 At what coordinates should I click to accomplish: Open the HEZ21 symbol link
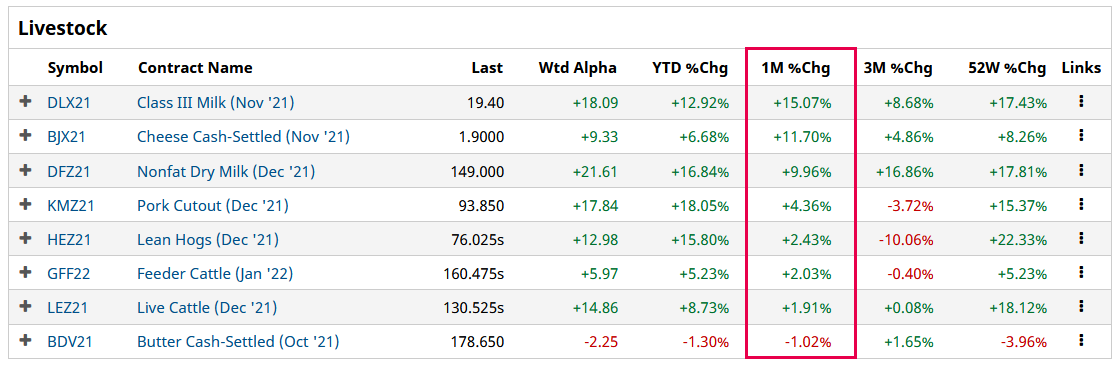[x=67, y=239]
